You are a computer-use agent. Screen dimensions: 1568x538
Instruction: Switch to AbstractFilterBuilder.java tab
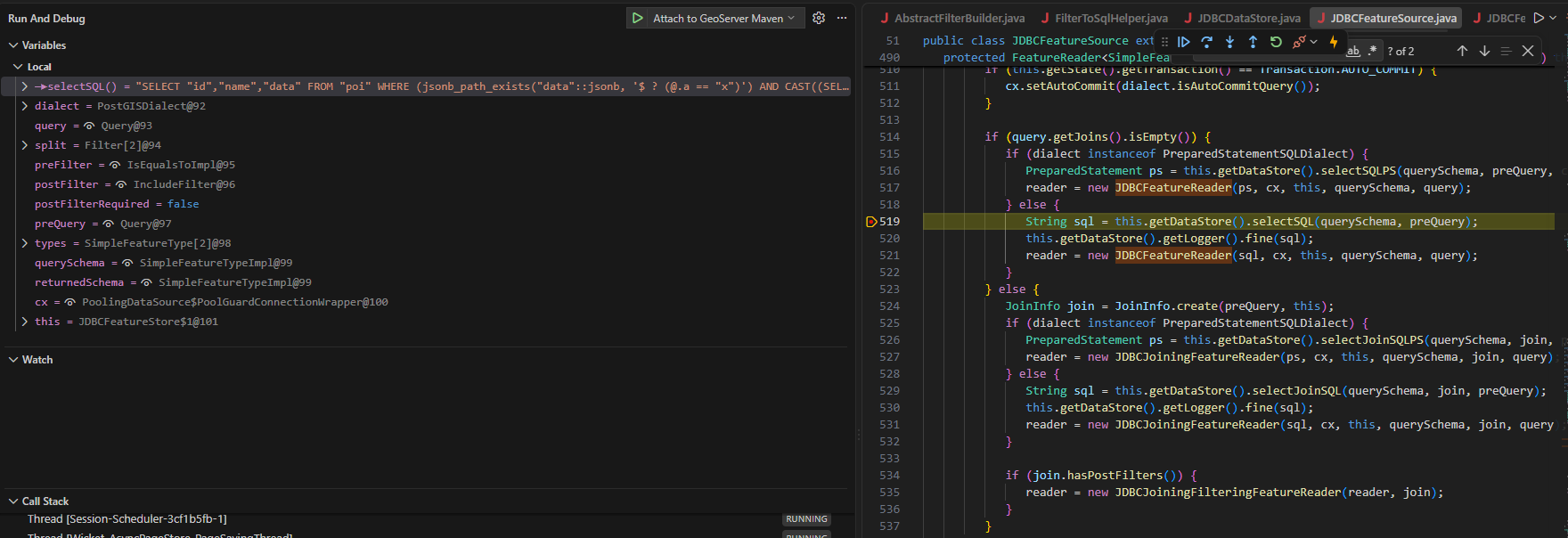point(952,18)
